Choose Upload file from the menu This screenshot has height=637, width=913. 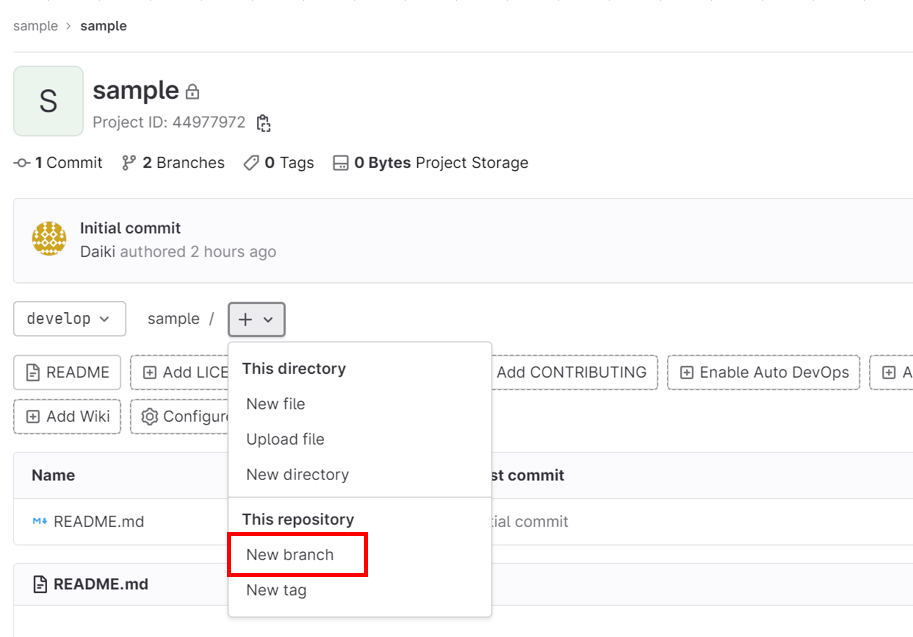[284, 439]
